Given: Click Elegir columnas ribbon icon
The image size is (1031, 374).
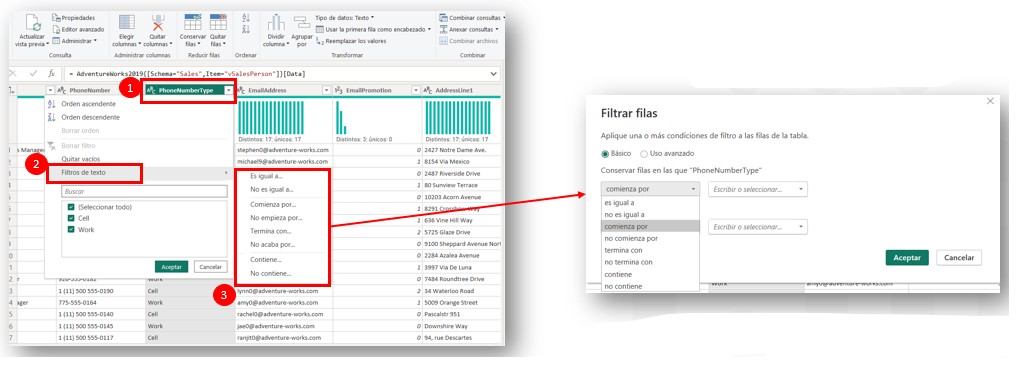Looking at the screenshot, I should tap(126, 22).
